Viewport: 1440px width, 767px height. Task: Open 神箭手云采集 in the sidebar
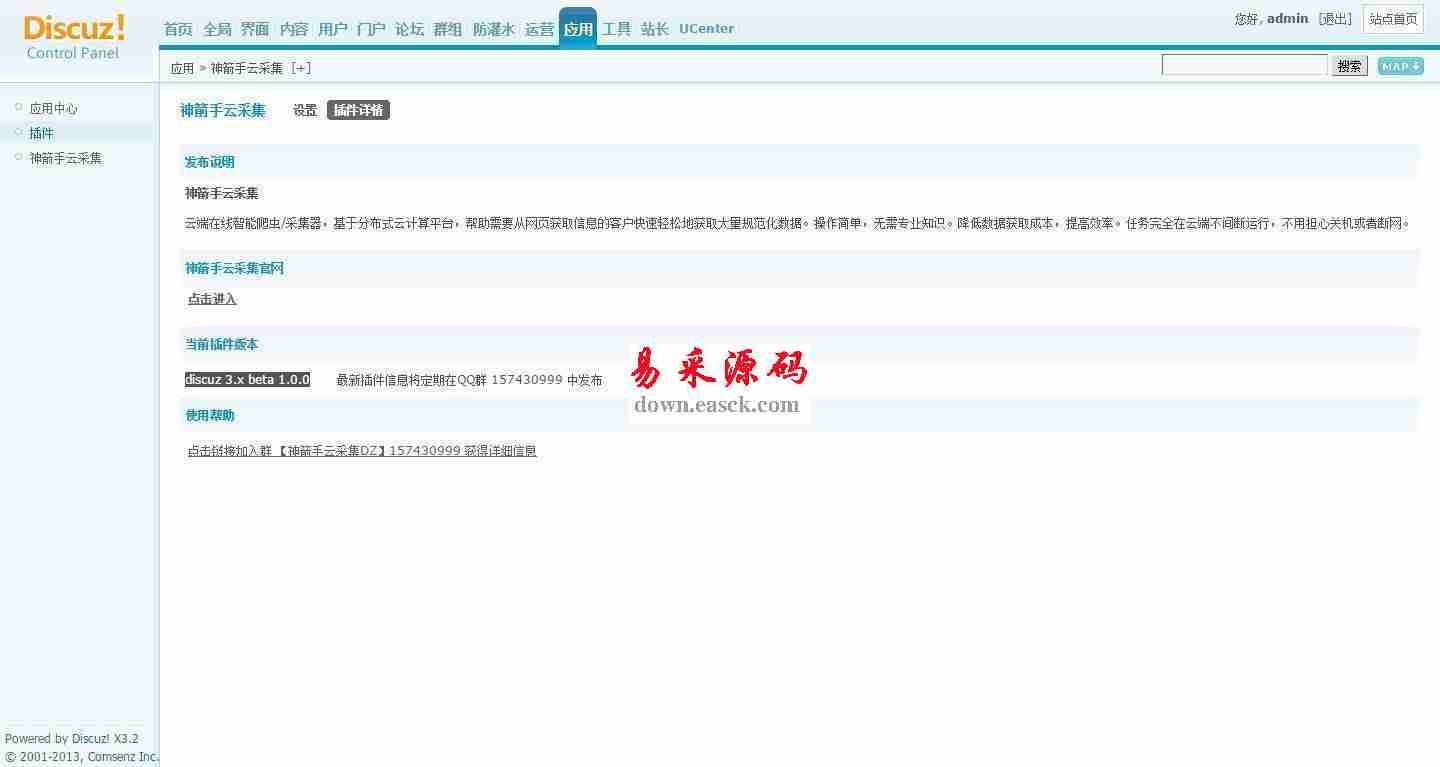[x=65, y=158]
